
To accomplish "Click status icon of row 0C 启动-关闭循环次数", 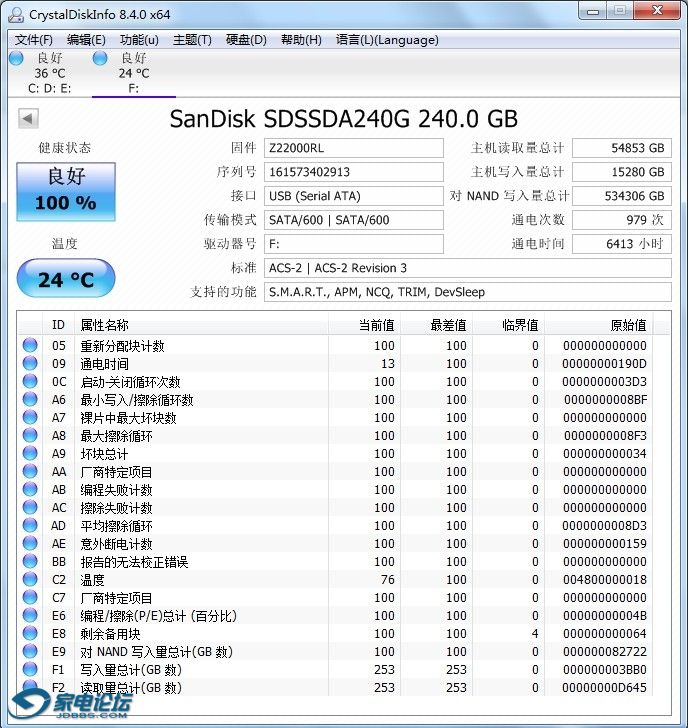I will [30, 381].
